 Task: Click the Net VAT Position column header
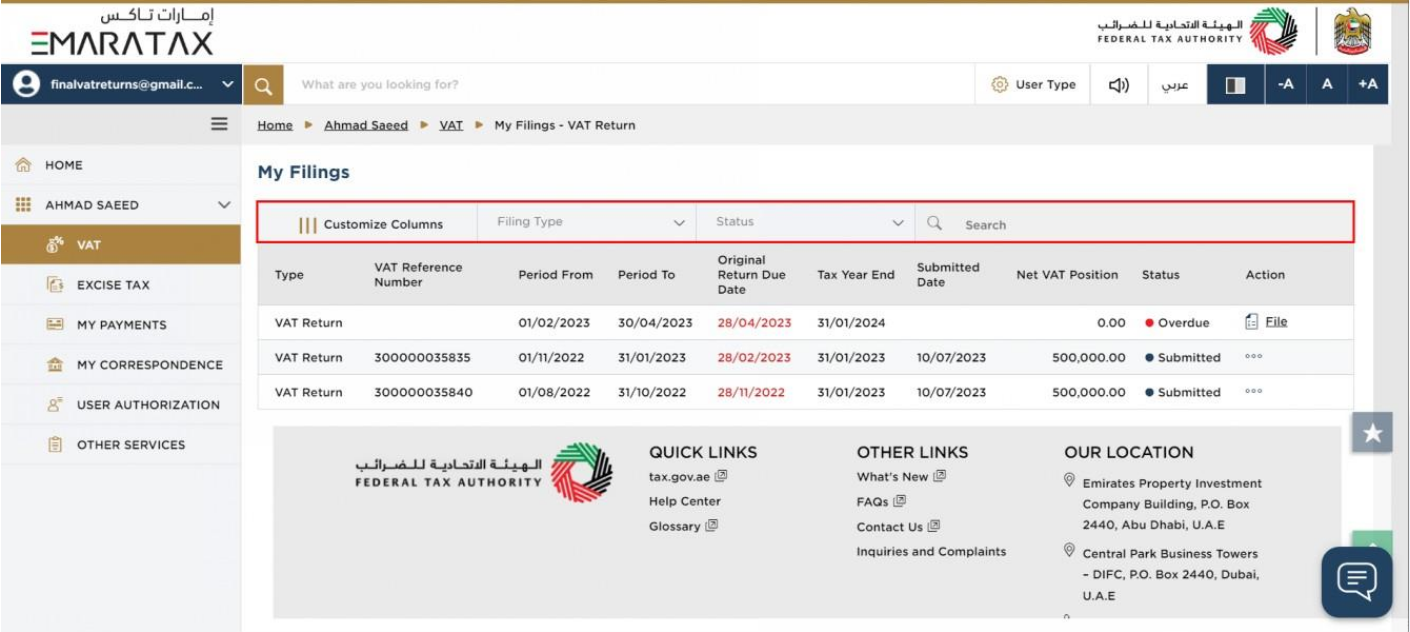click(1067, 275)
